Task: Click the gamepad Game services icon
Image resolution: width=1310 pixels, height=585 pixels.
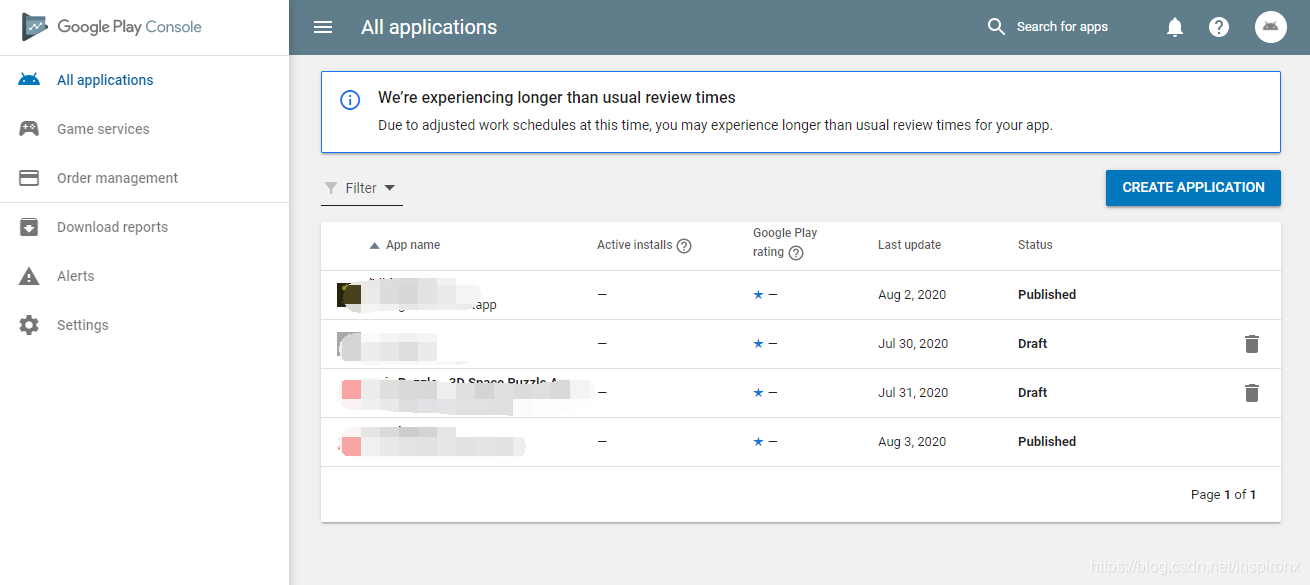Action: point(29,129)
